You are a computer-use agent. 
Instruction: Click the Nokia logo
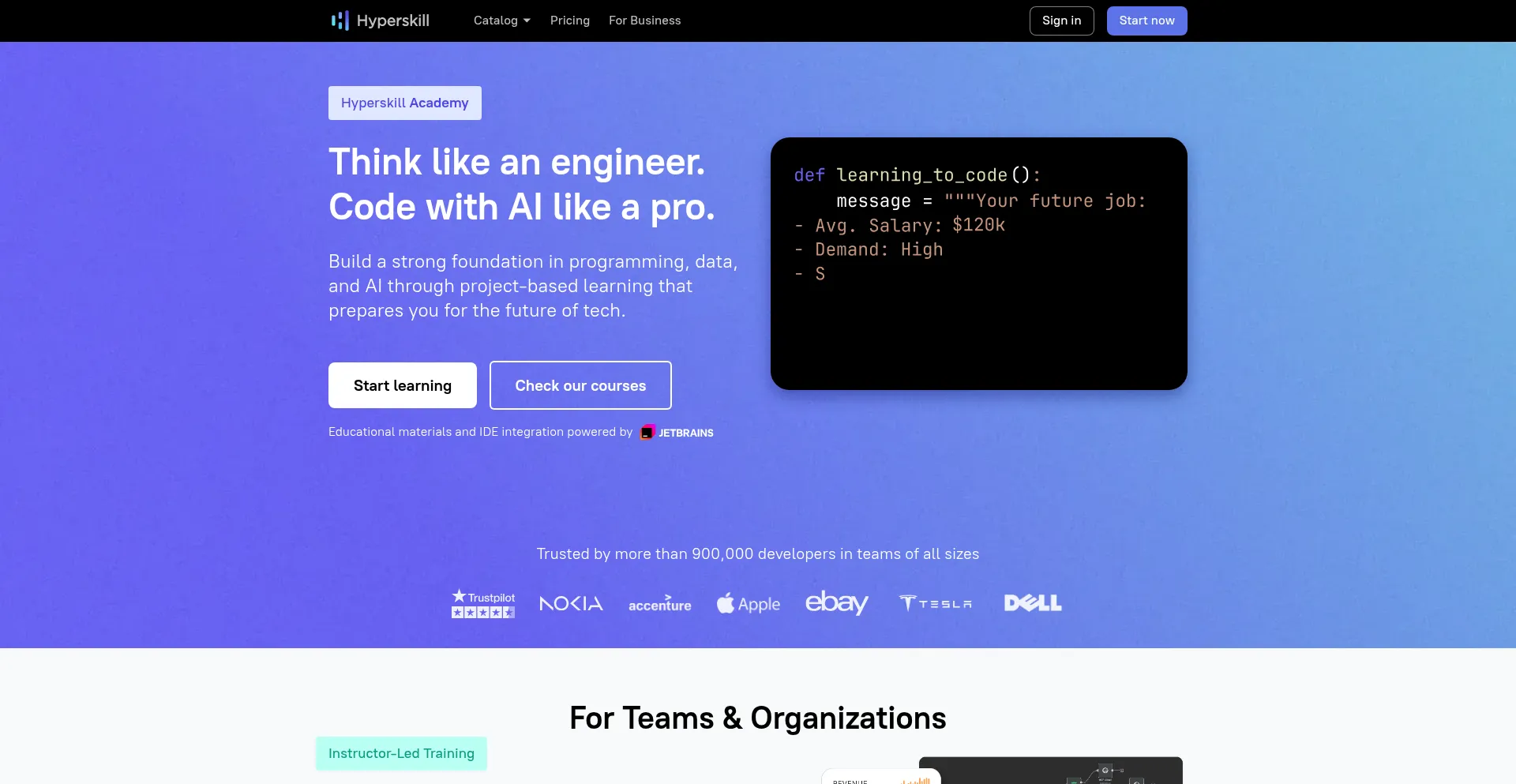pos(571,604)
